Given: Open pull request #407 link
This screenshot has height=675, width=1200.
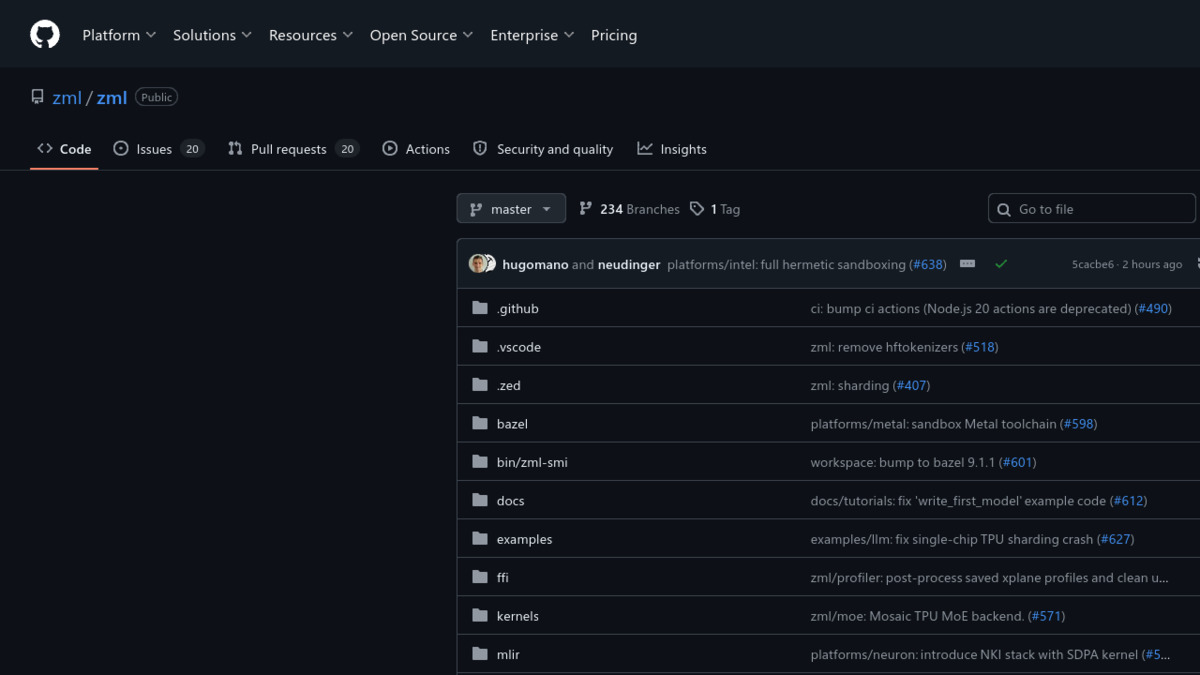Looking at the screenshot, I should (912, 385).
